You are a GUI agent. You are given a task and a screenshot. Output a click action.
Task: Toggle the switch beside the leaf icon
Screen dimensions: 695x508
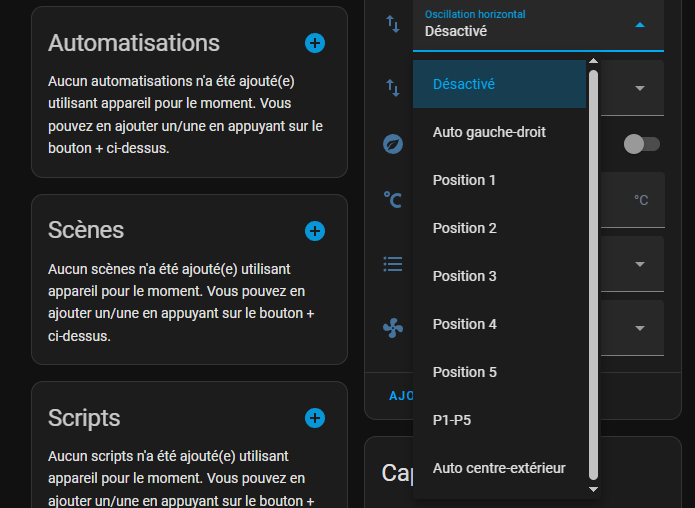(641, 144)
